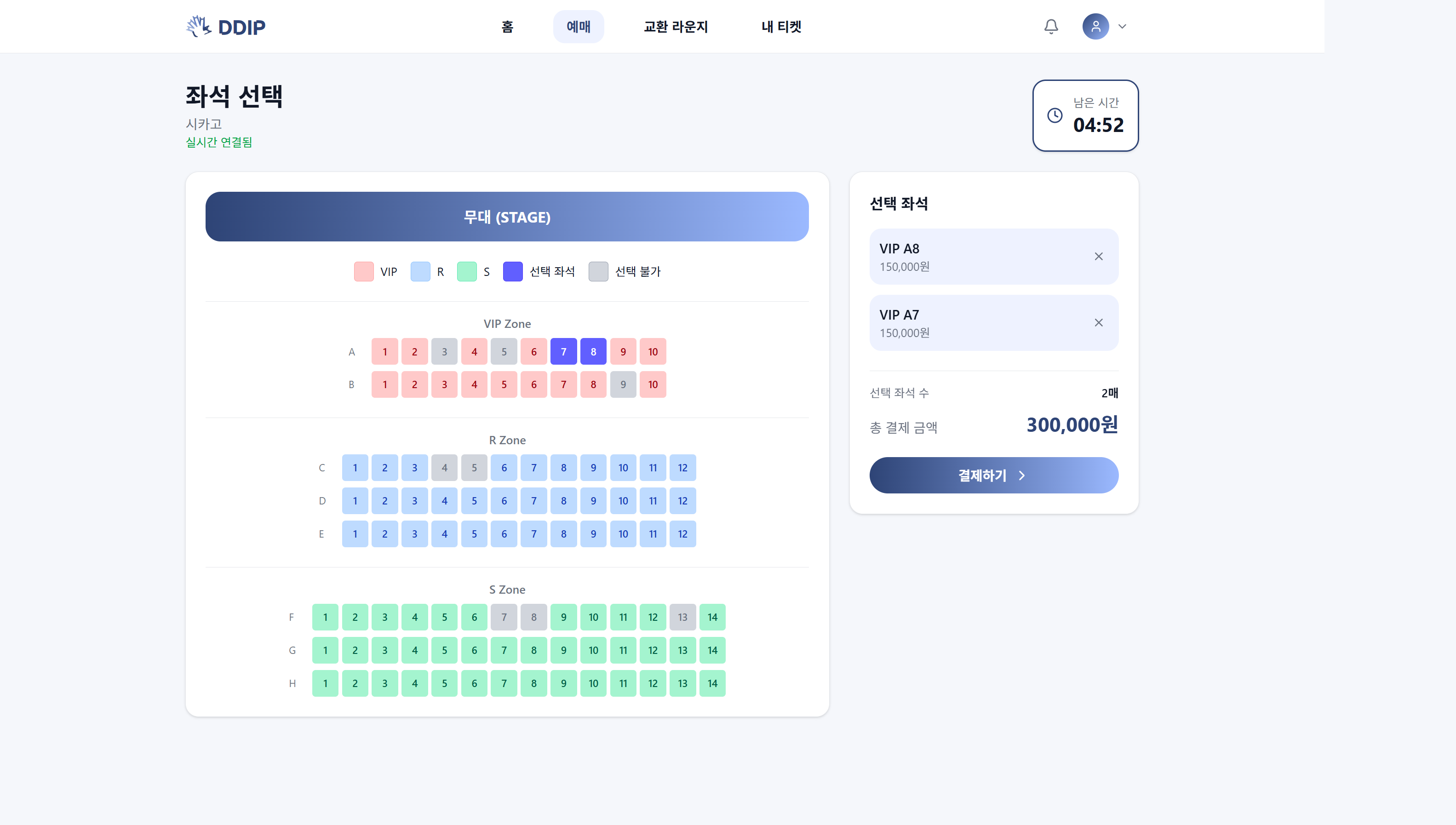
Task: Click the 무대 (STAGE) banner
Action: [507, 217]
